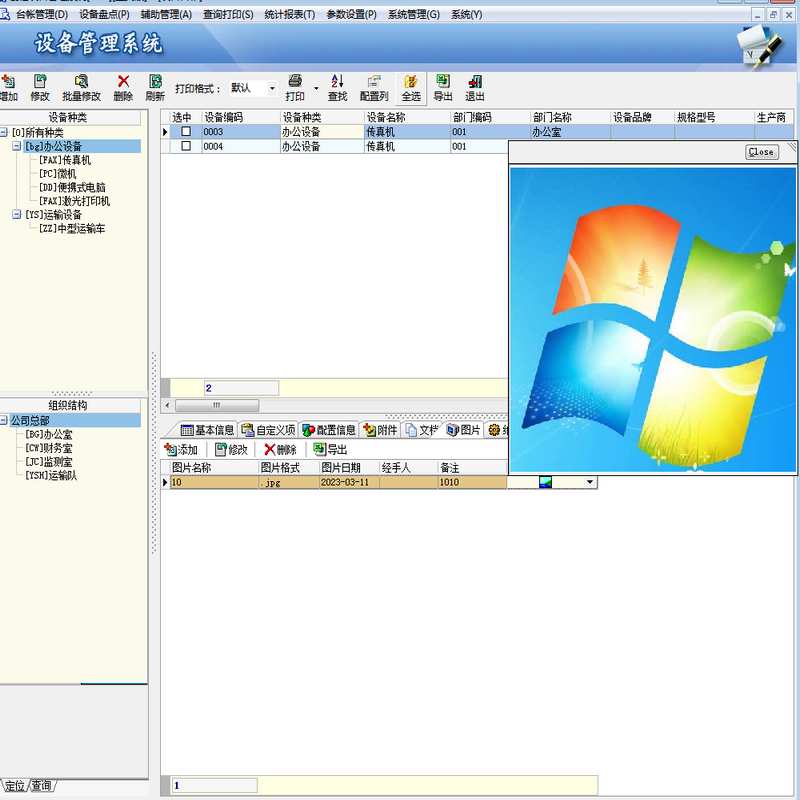The image size is (800, 800).
Task: Check the checkbox for device 0004
Action: tap(186, 146)
